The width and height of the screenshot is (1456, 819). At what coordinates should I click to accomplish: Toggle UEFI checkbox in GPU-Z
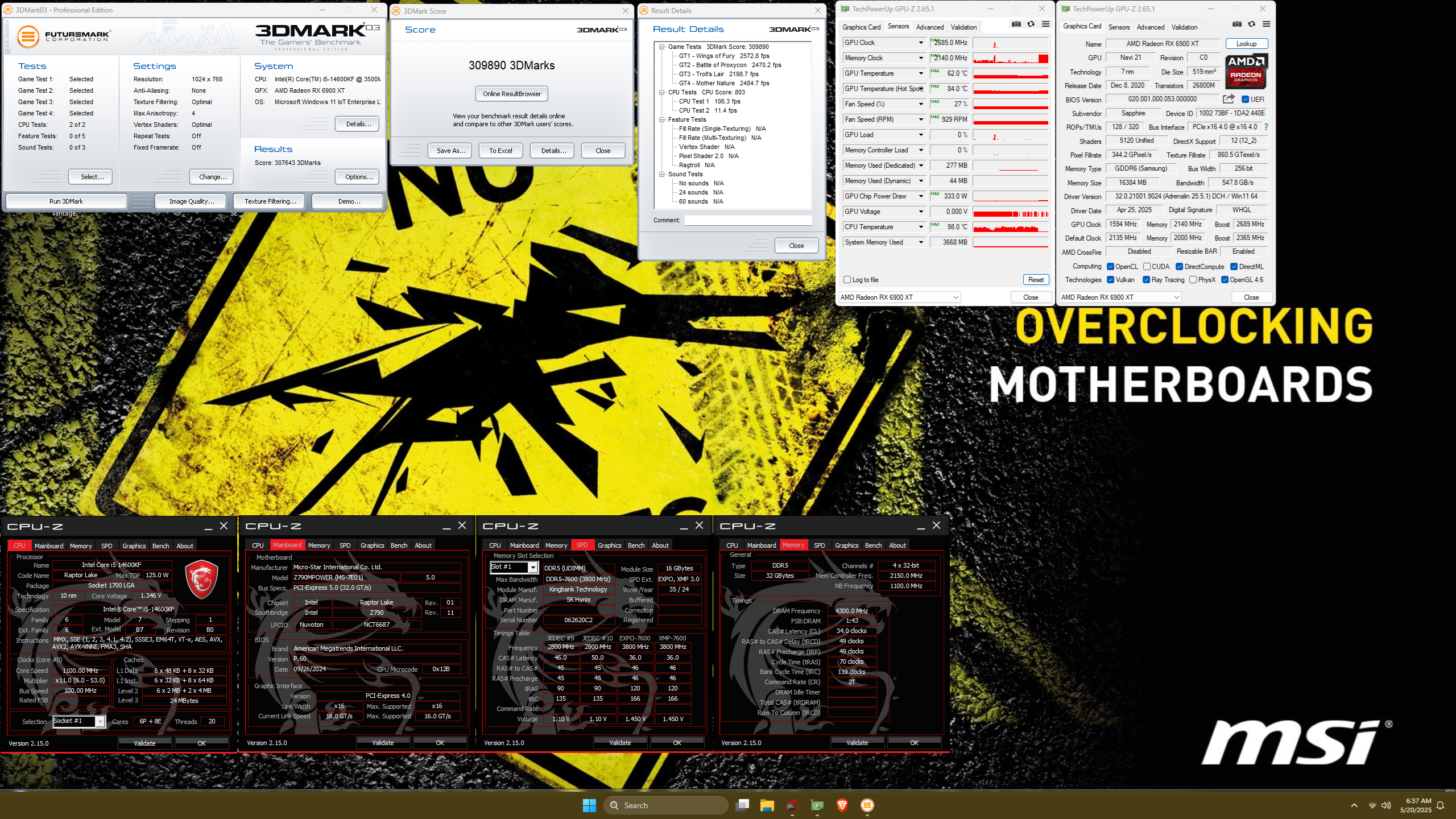(x=1245, y=100)
